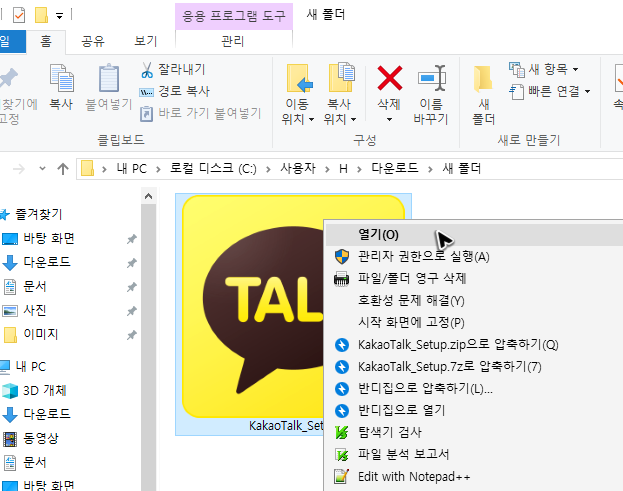Click the address bar folder icon
Viewport: 623px width, 491px height.
[x=87, y=168]
